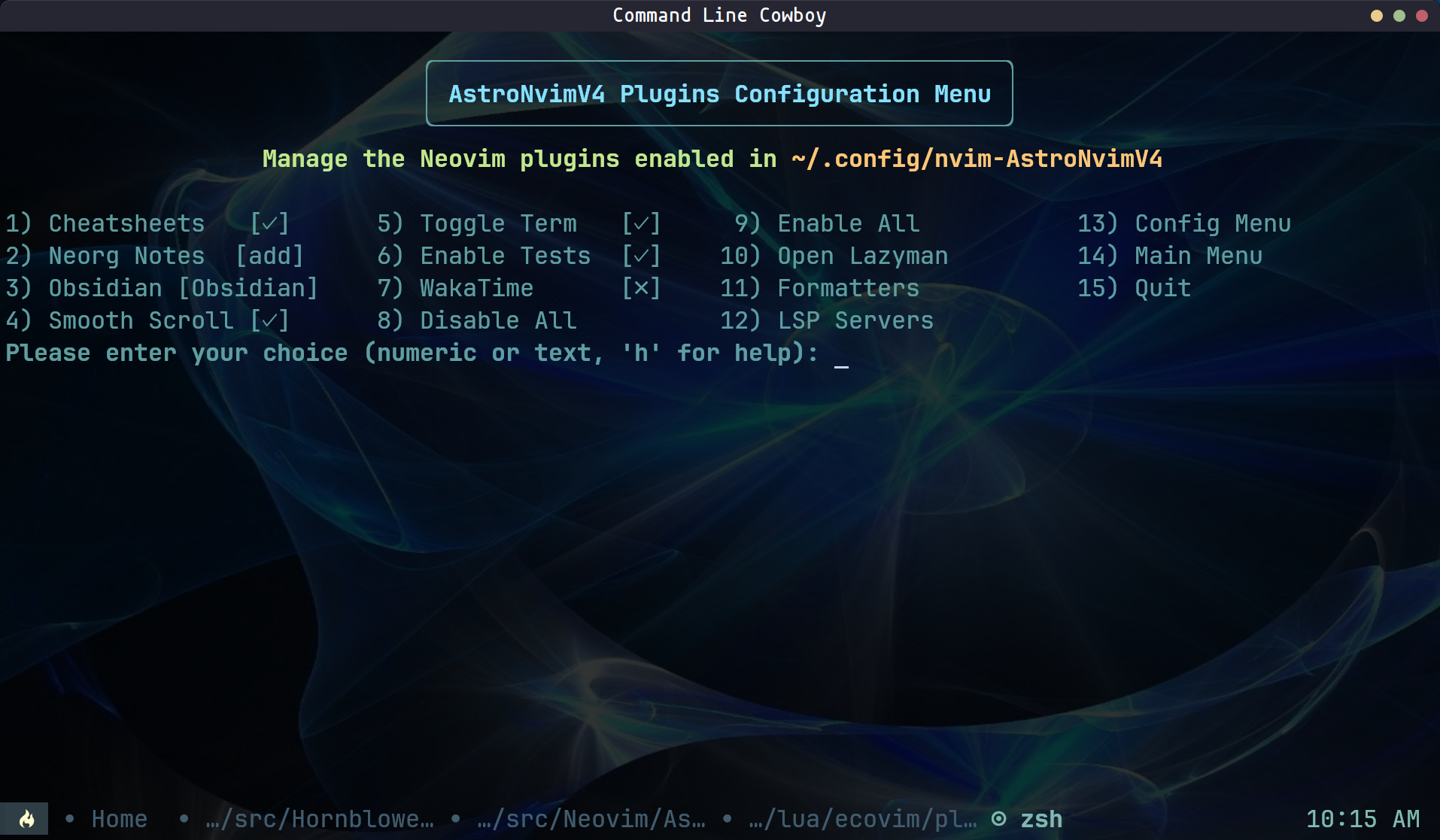Choose option 12 LSP Servers
The width and height of the screenshot is (1440, 840).
827,320
